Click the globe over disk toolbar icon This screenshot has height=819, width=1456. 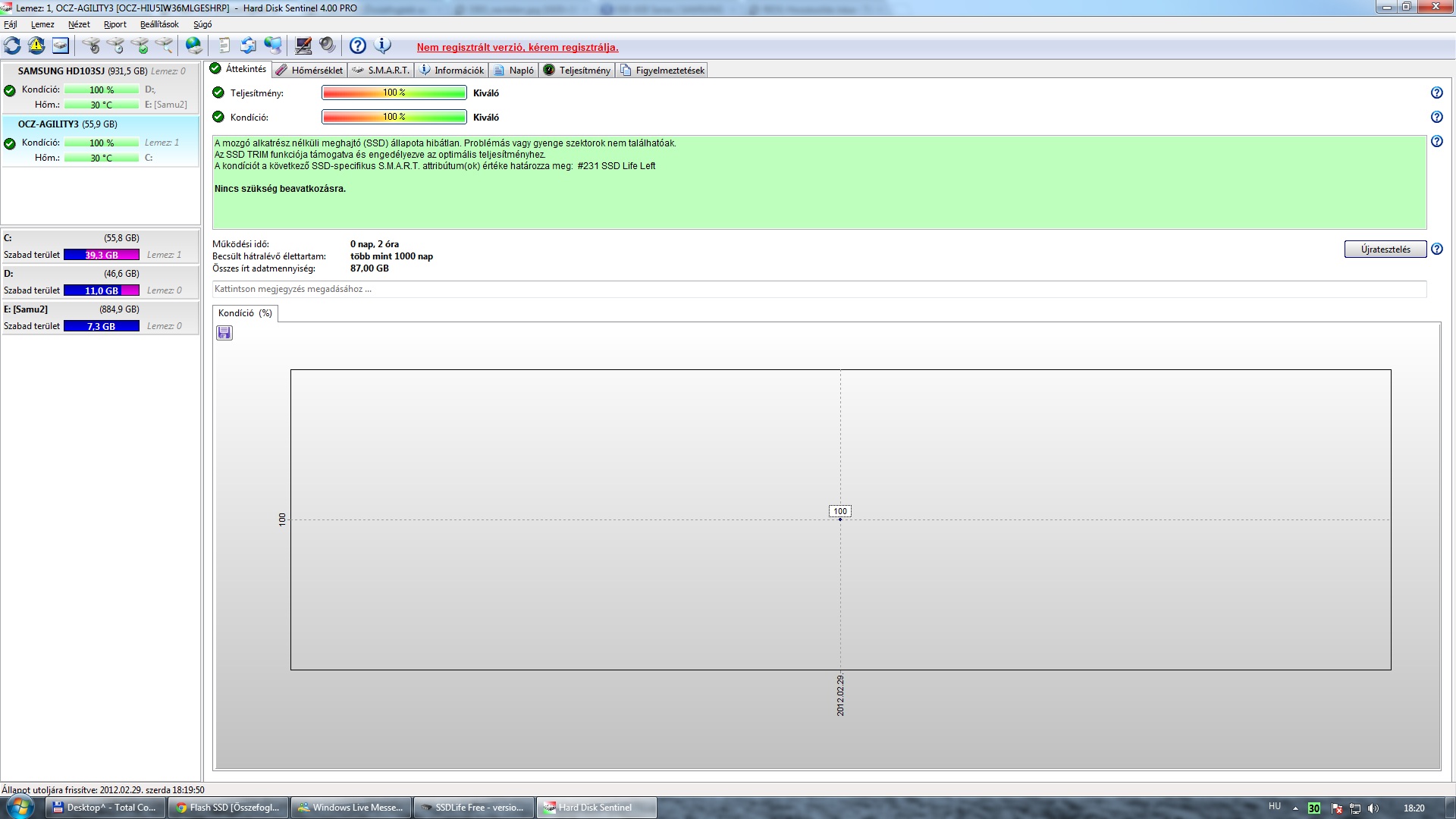194,45
